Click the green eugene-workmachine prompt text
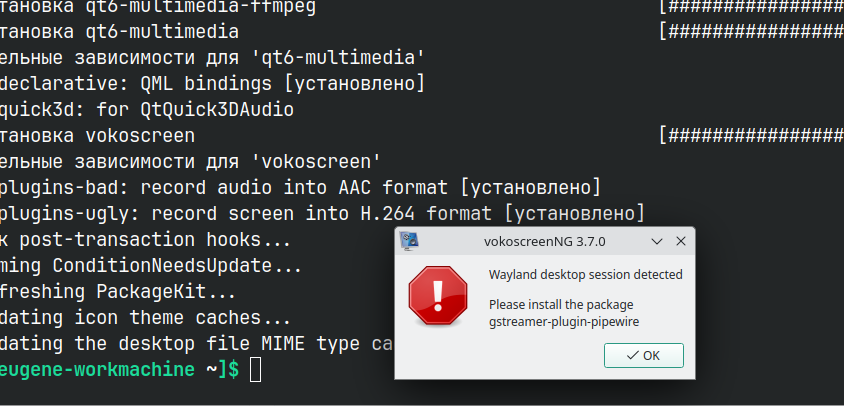The image size is (844, 406). pos(97,370)
